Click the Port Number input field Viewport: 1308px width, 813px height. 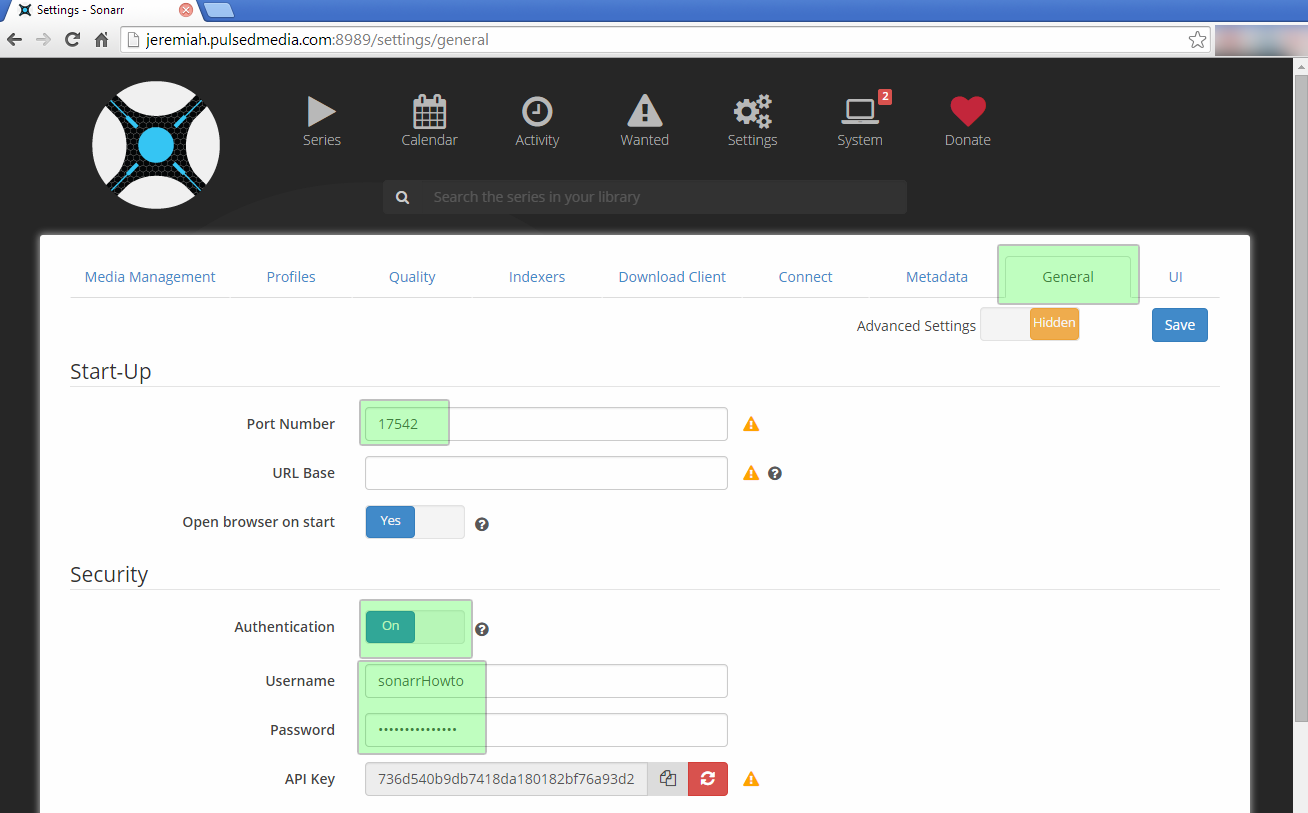(546, 424)
